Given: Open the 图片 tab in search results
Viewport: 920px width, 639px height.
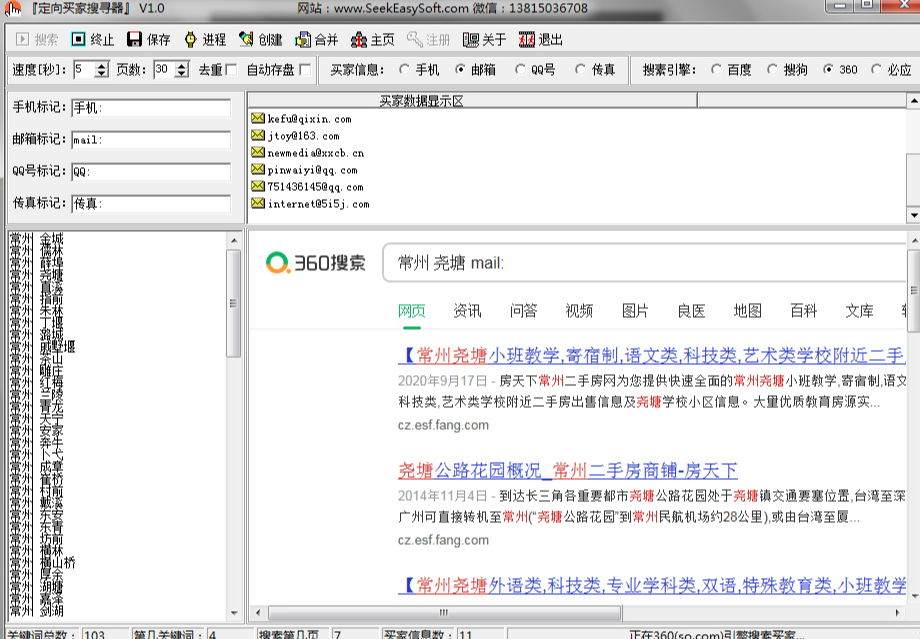Looking at the screenshot, I should [635, 311].
